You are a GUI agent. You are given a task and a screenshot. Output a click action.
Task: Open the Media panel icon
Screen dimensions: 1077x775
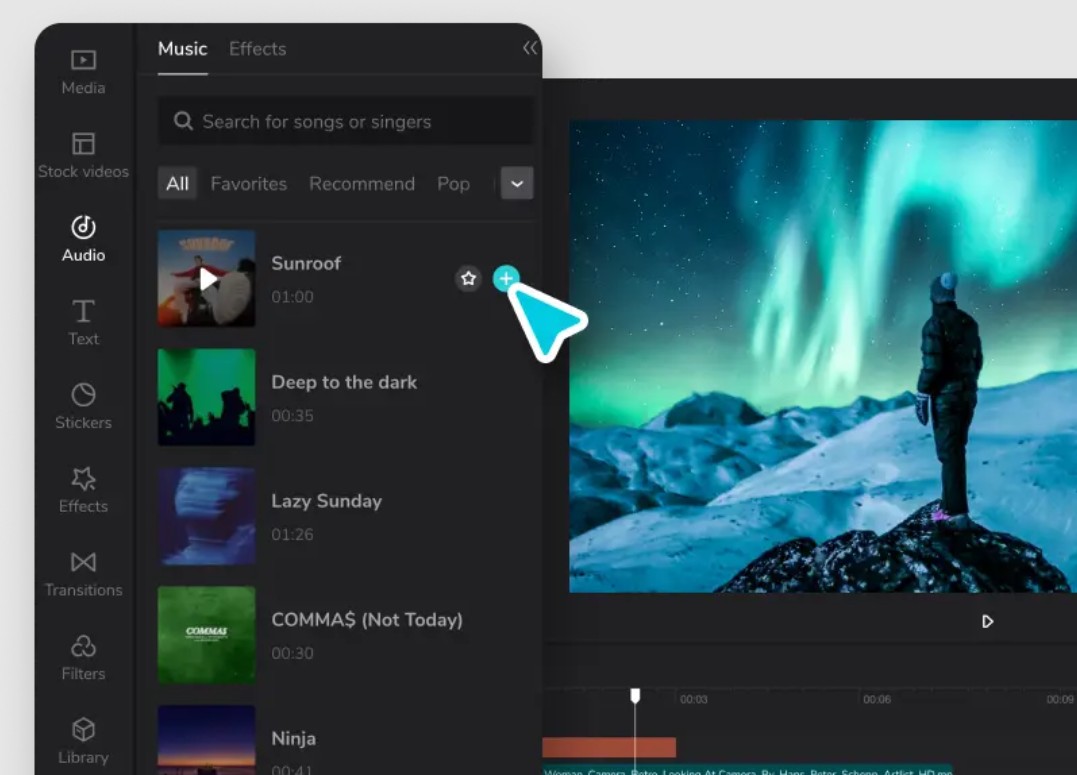(83, 72)
